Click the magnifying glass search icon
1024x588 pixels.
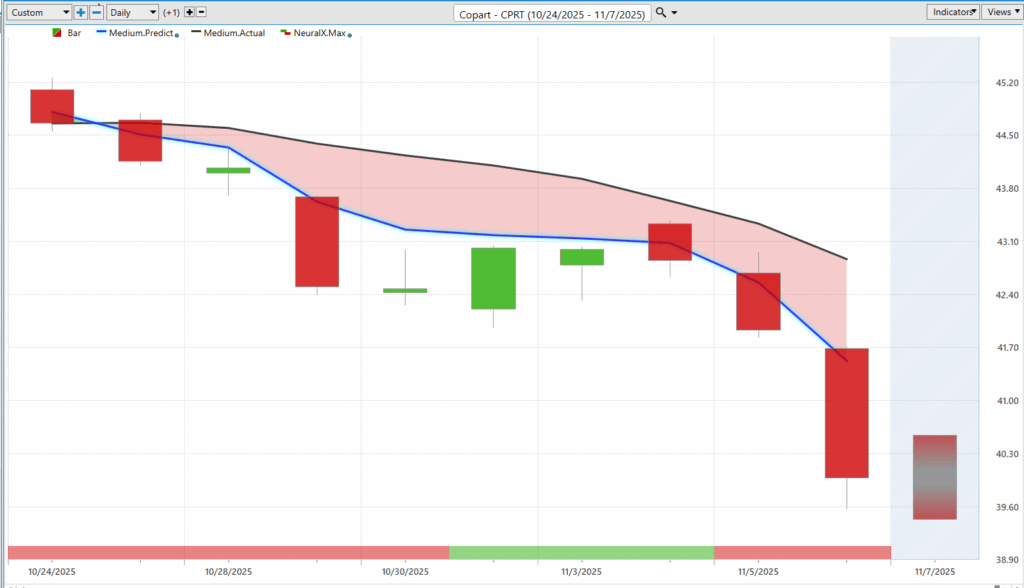(661, 12)
